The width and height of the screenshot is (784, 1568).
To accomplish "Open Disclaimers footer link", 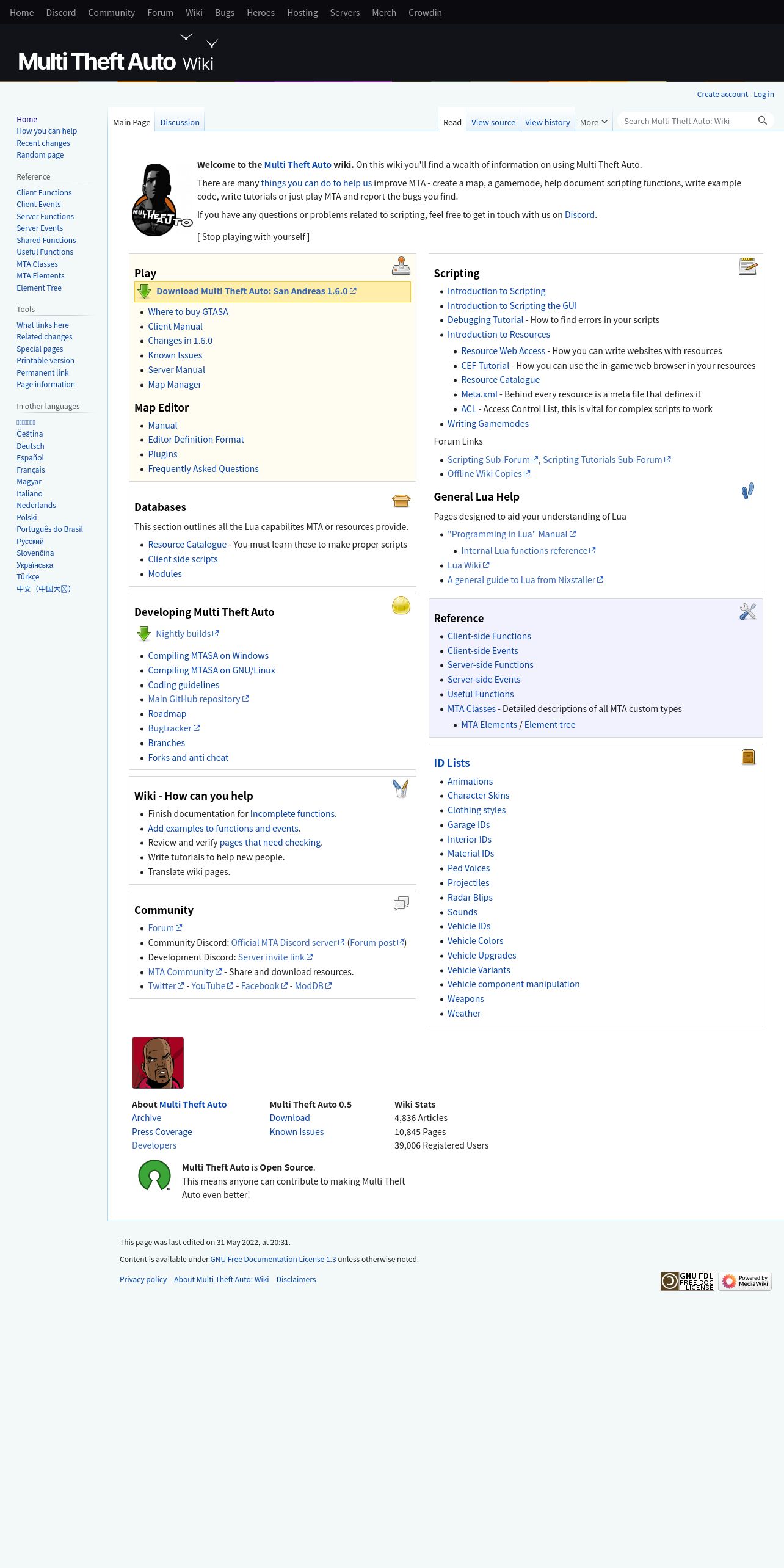I will pyautogui.click(x=296, y=1279).
